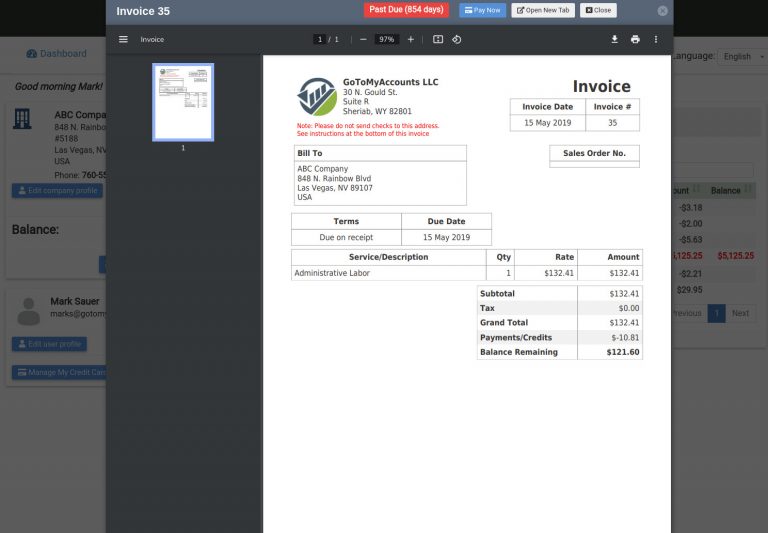Open the PDF viewer more actions menu
768x533 pixels.
coord(656,39)
